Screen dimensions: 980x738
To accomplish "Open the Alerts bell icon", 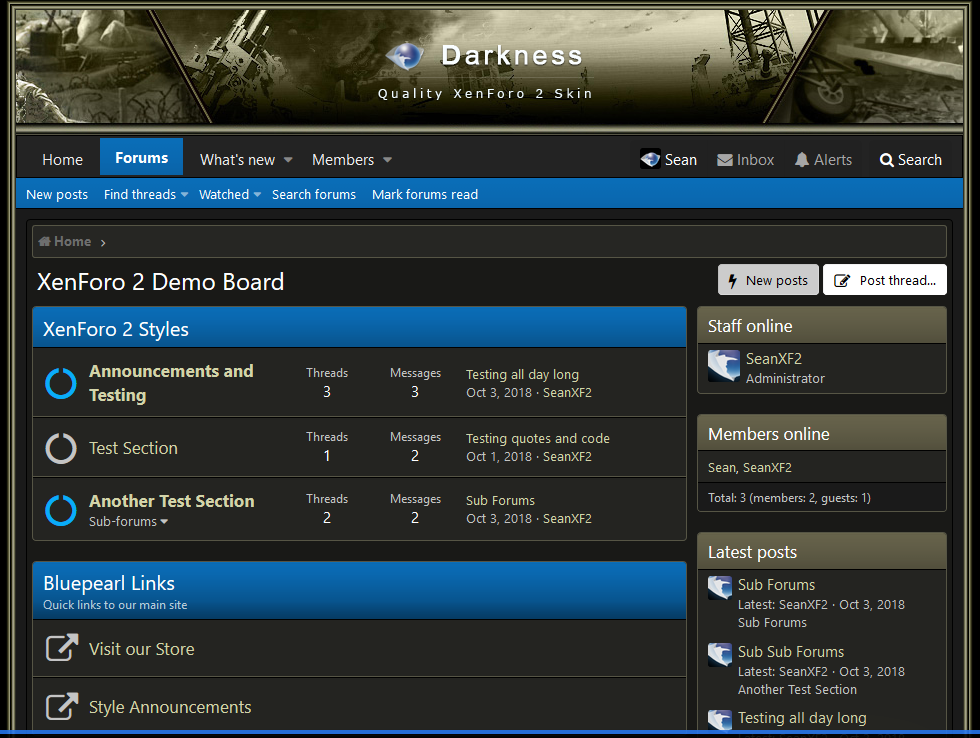I will click(x=802, y=160).
